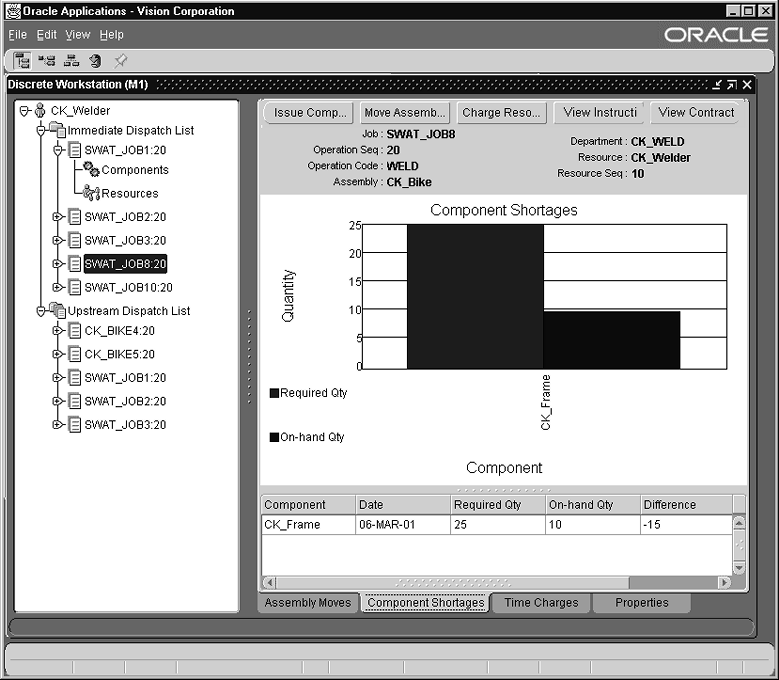Select SWAT_JOB3:20 label under Upstream Dispatch List
Image resolution: width=779 pixels, height=680 pixels.
125,425
